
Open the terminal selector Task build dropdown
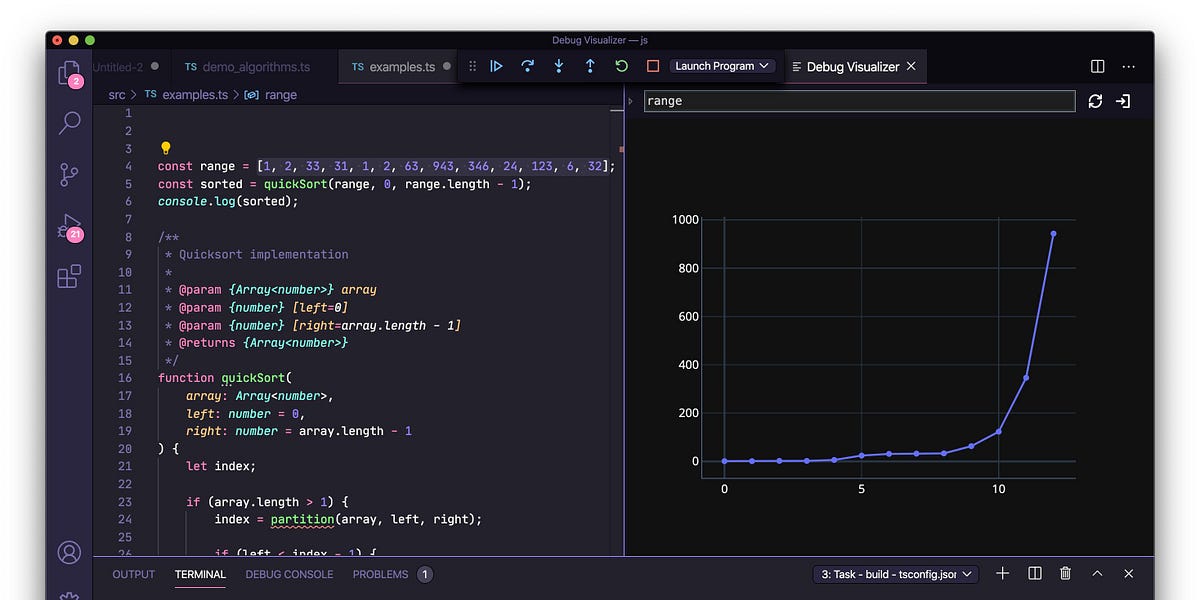tap(896, 574)
